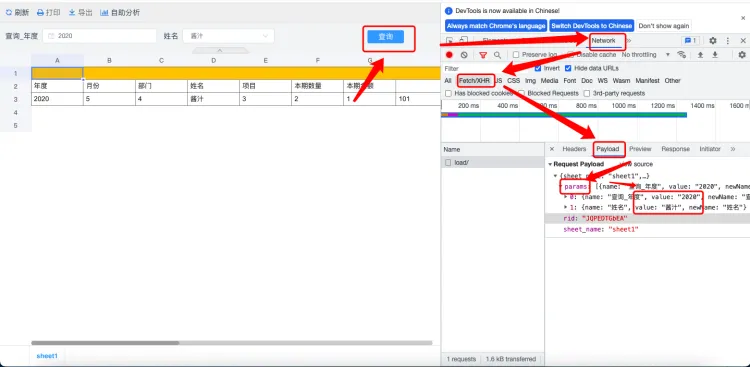Click the horizontal spreadsheet scrollbar
This screenshot has width=750, height=367.
105,343
